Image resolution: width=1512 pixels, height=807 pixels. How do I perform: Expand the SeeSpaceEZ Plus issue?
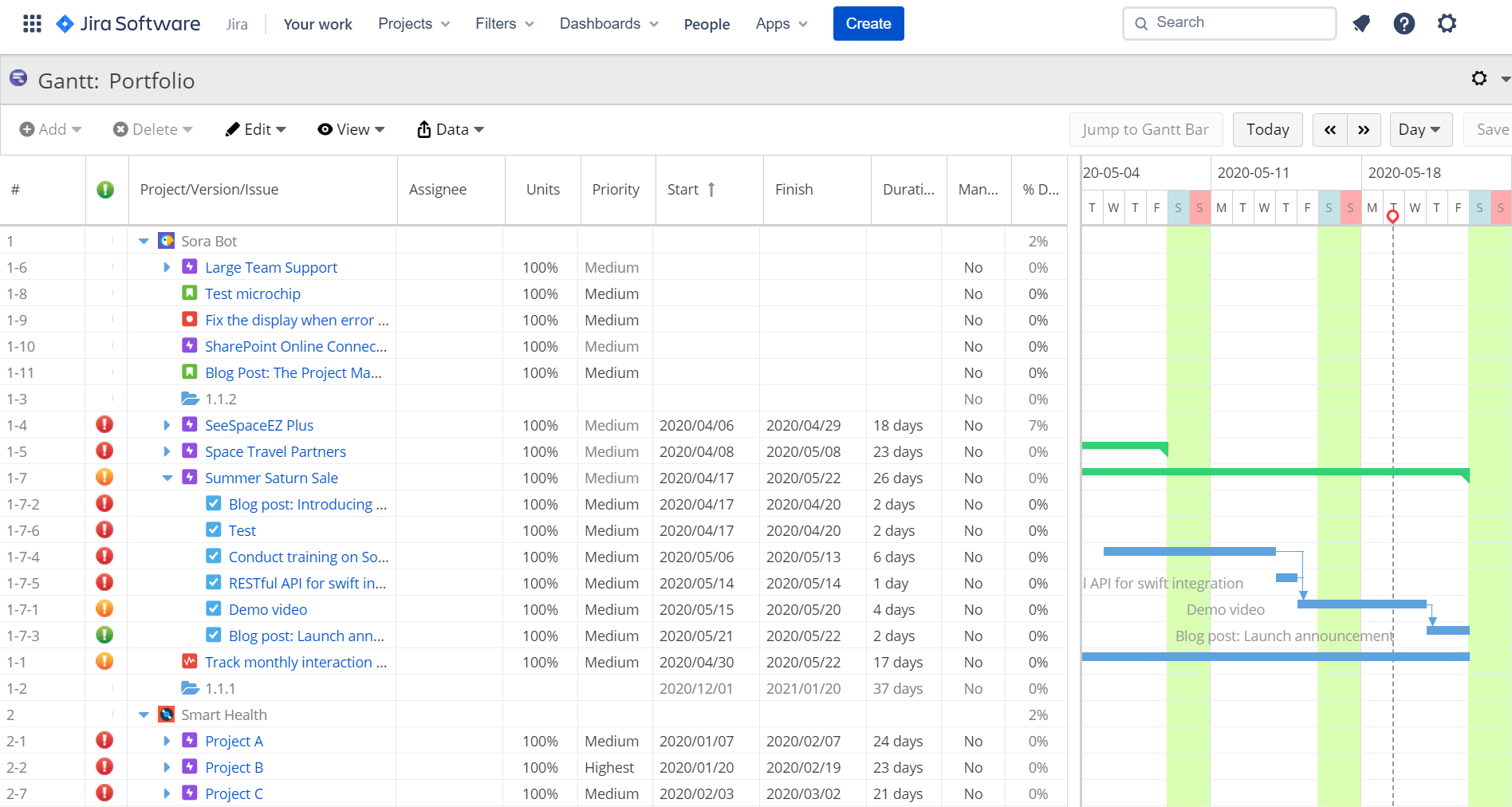pyautogui.click(x=166, y=424)
